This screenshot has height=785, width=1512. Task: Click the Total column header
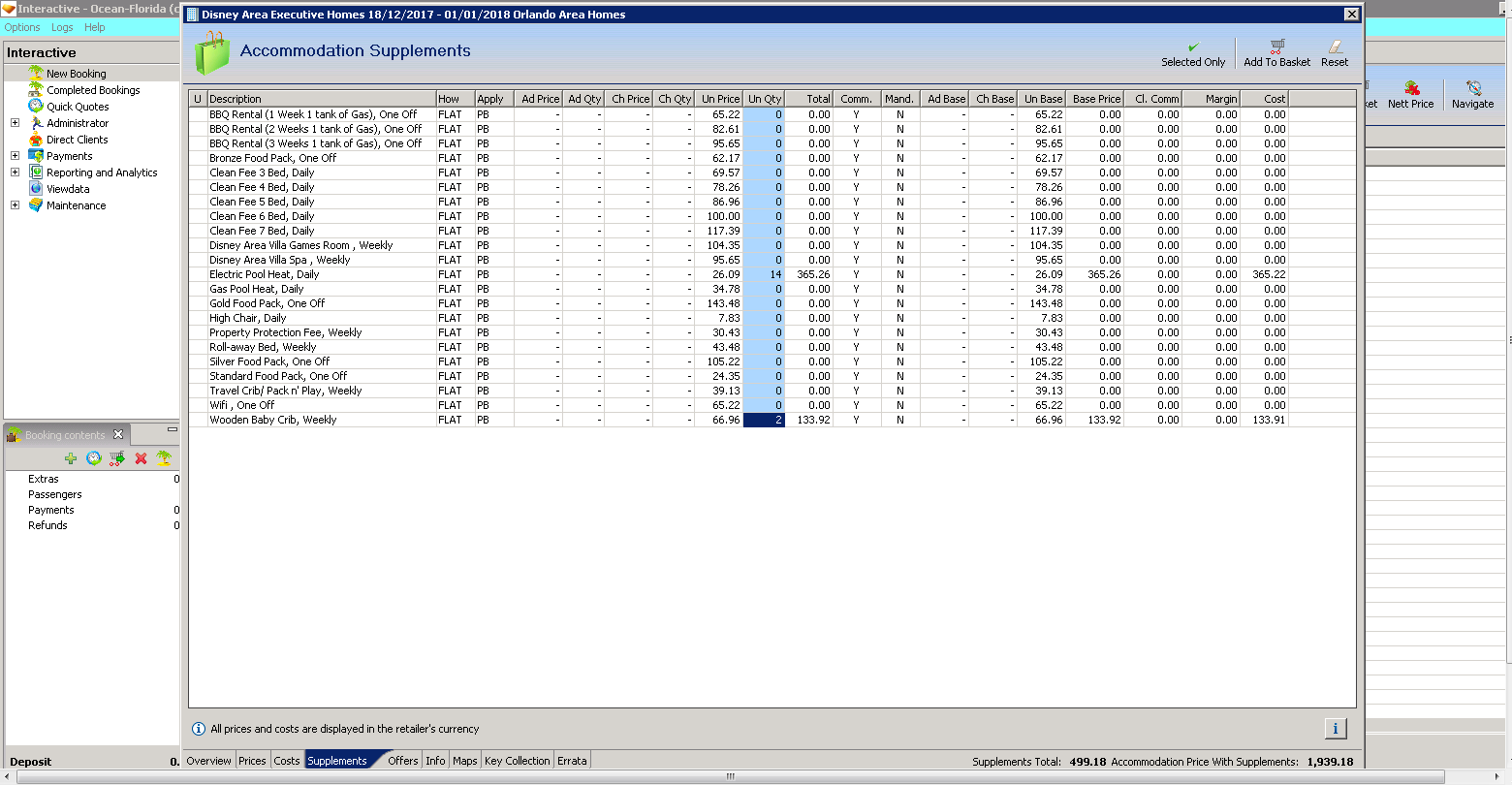click(x=808, y=99)
